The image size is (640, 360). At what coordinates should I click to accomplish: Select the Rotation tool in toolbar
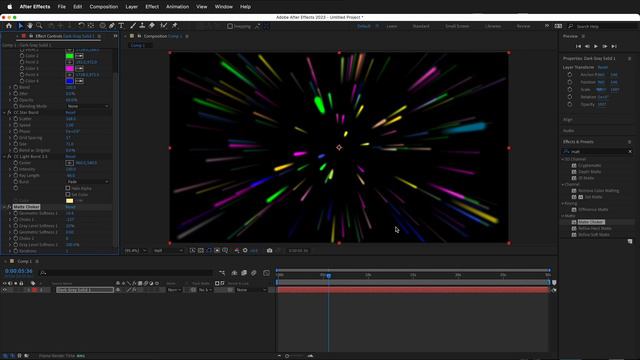tap(81, 26)
